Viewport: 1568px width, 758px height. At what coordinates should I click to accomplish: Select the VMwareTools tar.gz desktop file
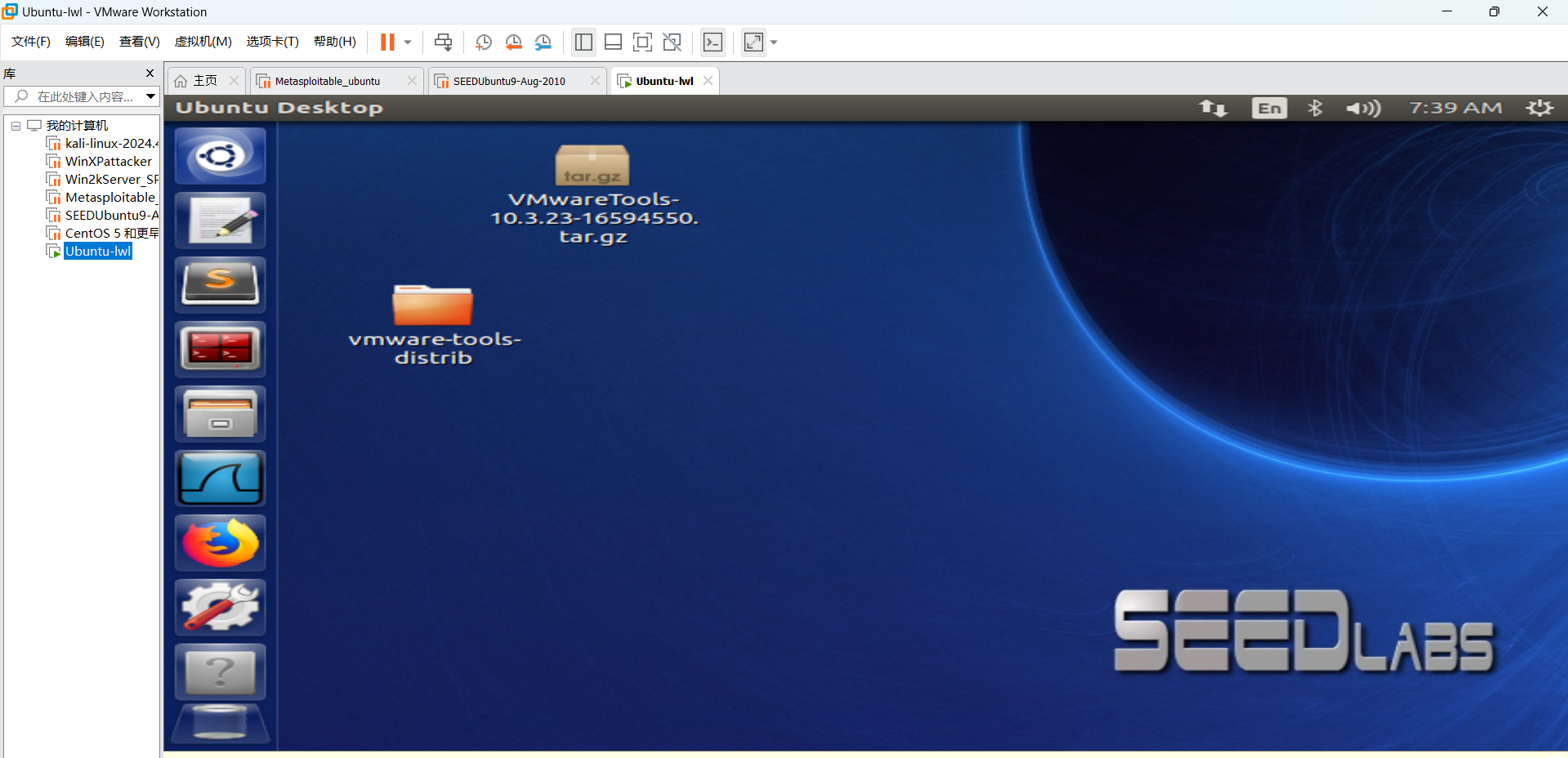593,194
